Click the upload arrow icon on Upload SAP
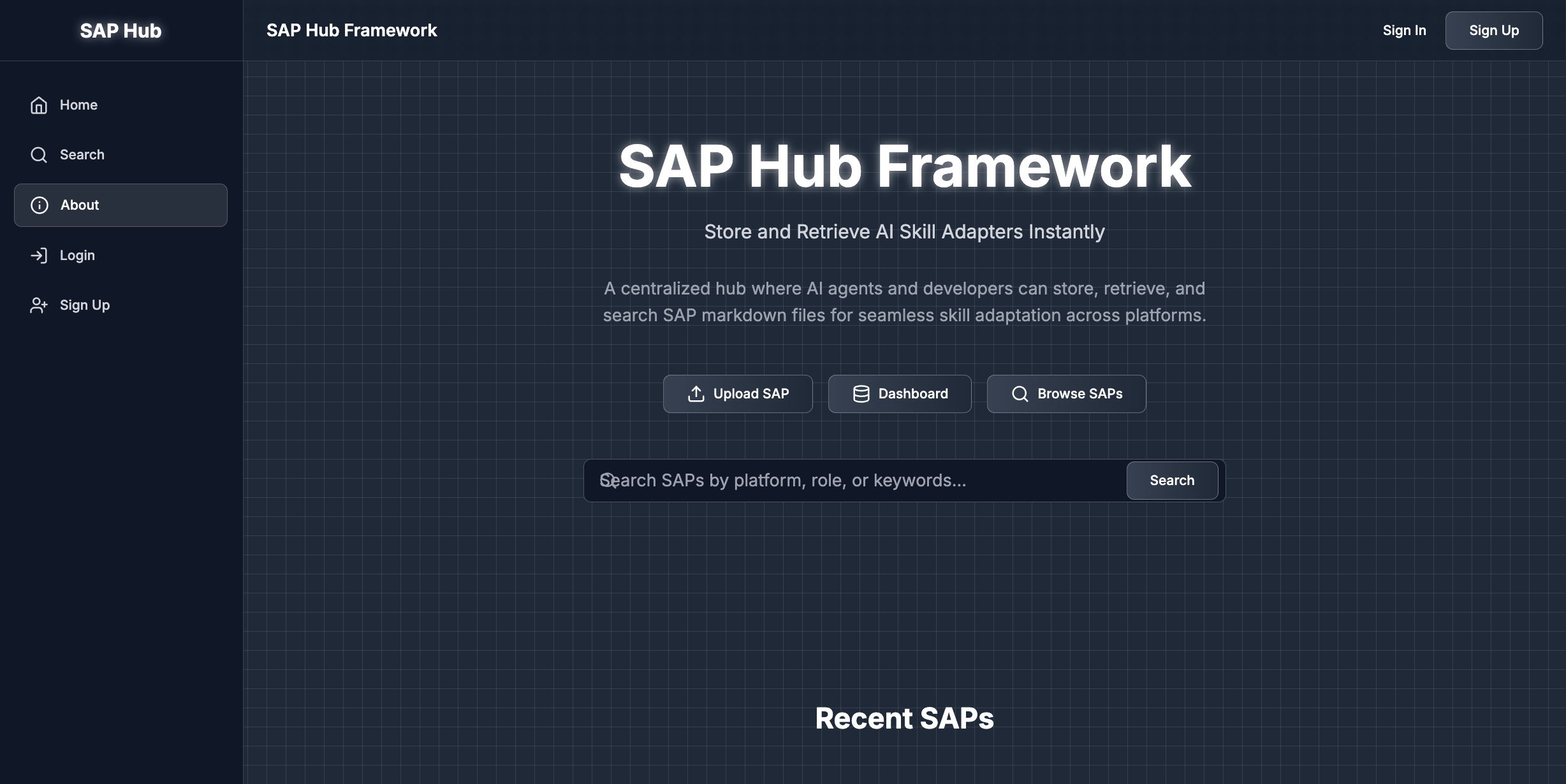Screen dimensions: 1566x784 coord(696,394)
